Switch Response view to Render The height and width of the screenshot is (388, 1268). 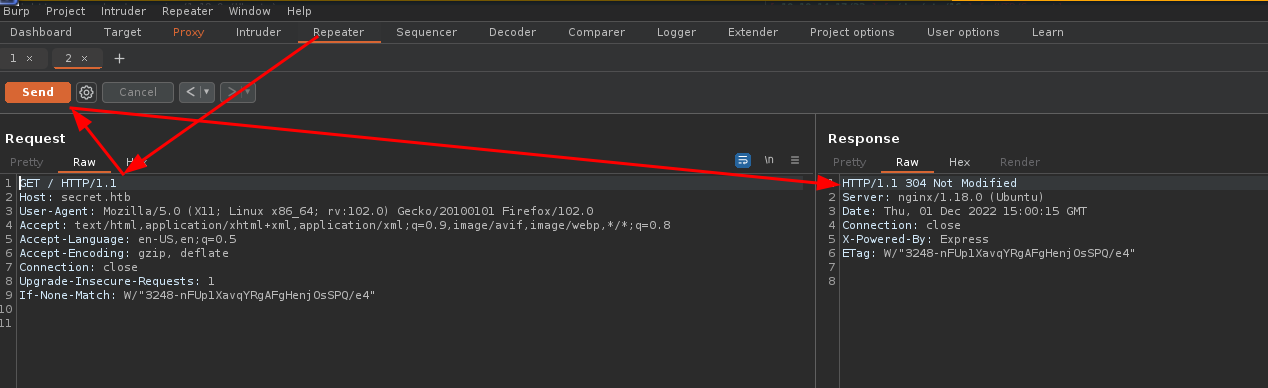click(1020, 162)
